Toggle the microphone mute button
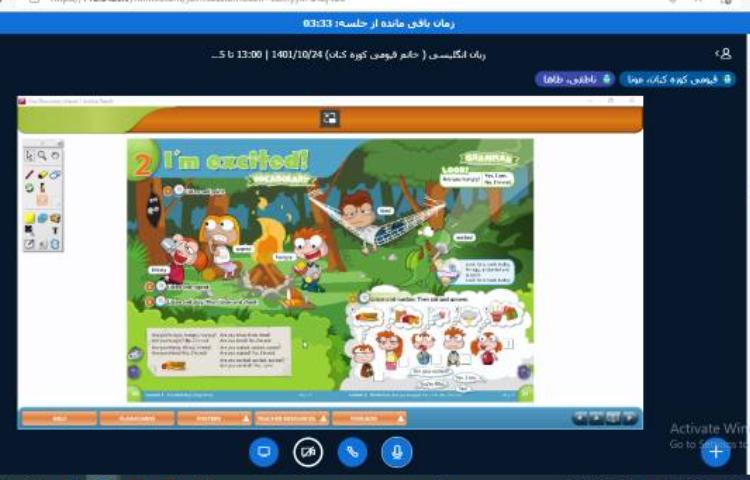This screenshot has height=480, width=750. coord(396,452)
